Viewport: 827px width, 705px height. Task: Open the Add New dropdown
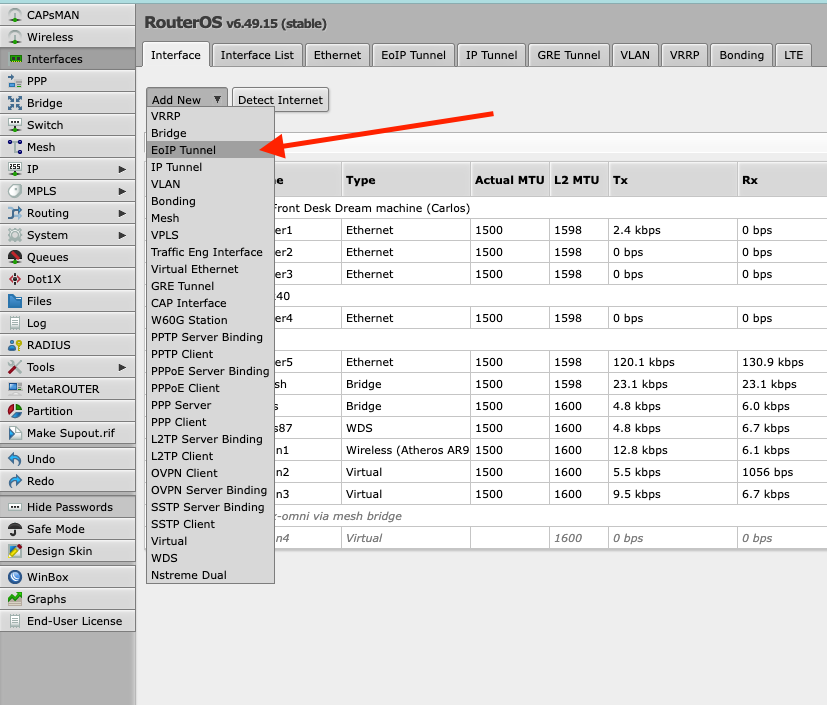coord(187,100)
